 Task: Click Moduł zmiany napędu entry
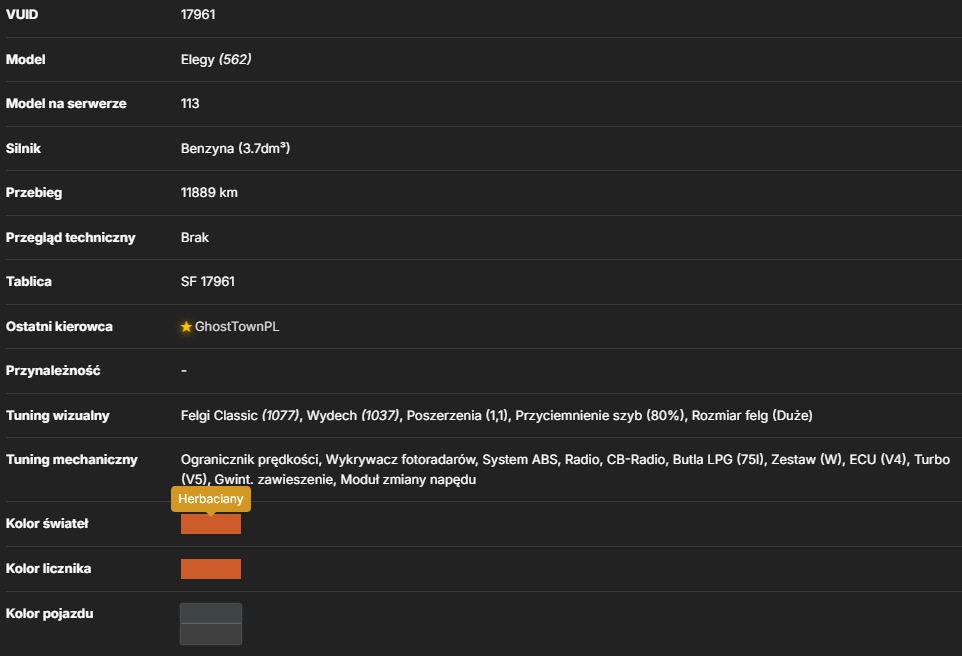pos(408,480)
